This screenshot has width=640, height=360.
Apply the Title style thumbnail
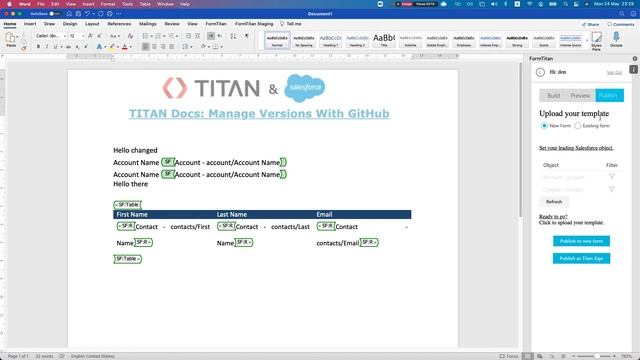[x=384, y=40]
